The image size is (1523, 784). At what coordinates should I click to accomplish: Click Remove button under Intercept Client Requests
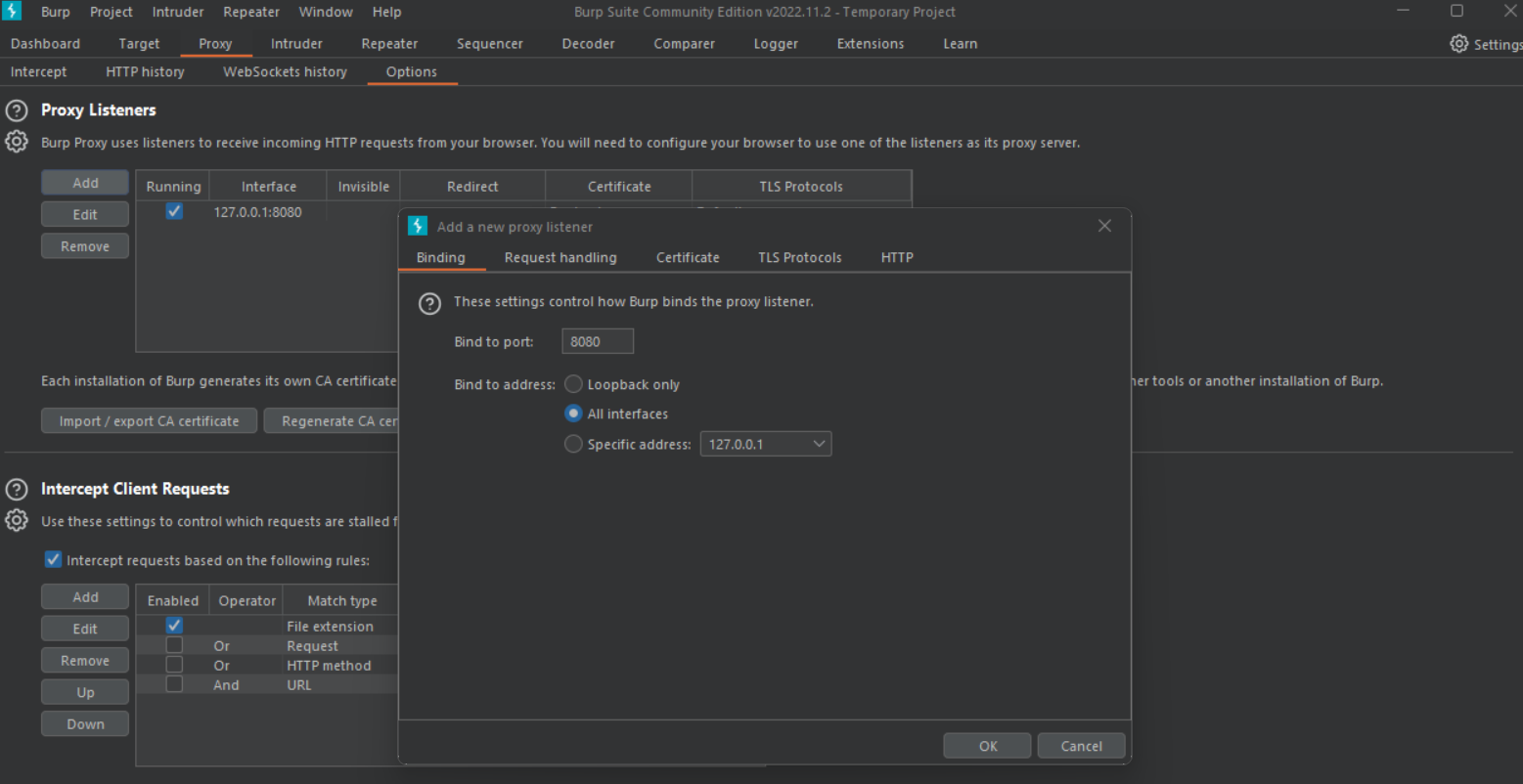click(85, 661)
